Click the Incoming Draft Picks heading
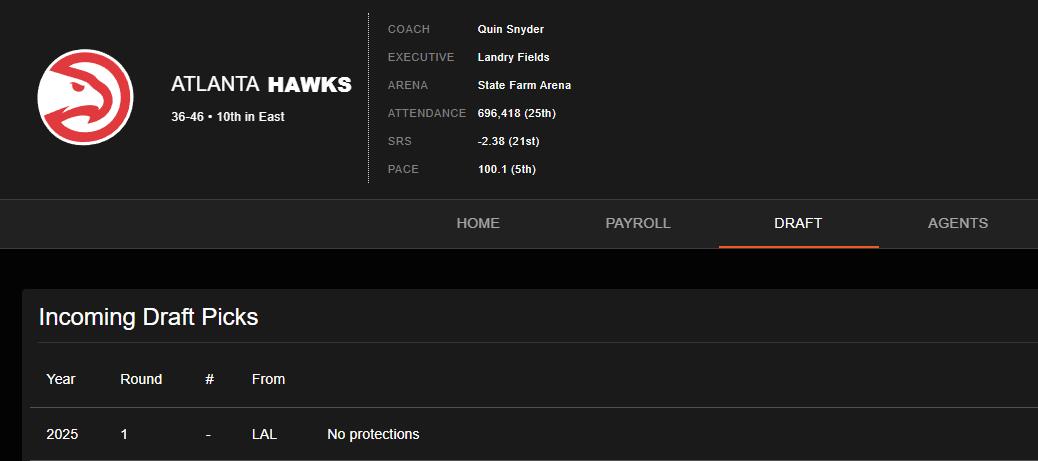This screenshot has width=1038, height=461. click(x=148, y=317)
